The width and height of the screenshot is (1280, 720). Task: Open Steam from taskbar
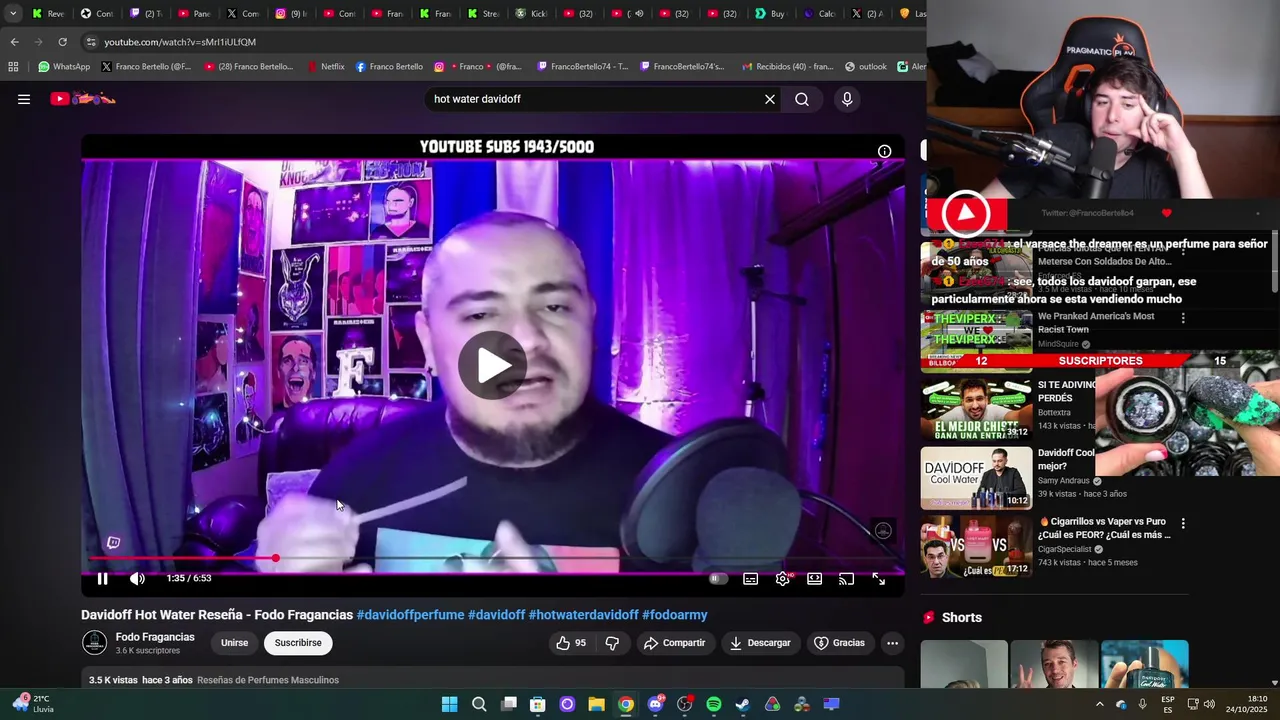tap(743, 704)
